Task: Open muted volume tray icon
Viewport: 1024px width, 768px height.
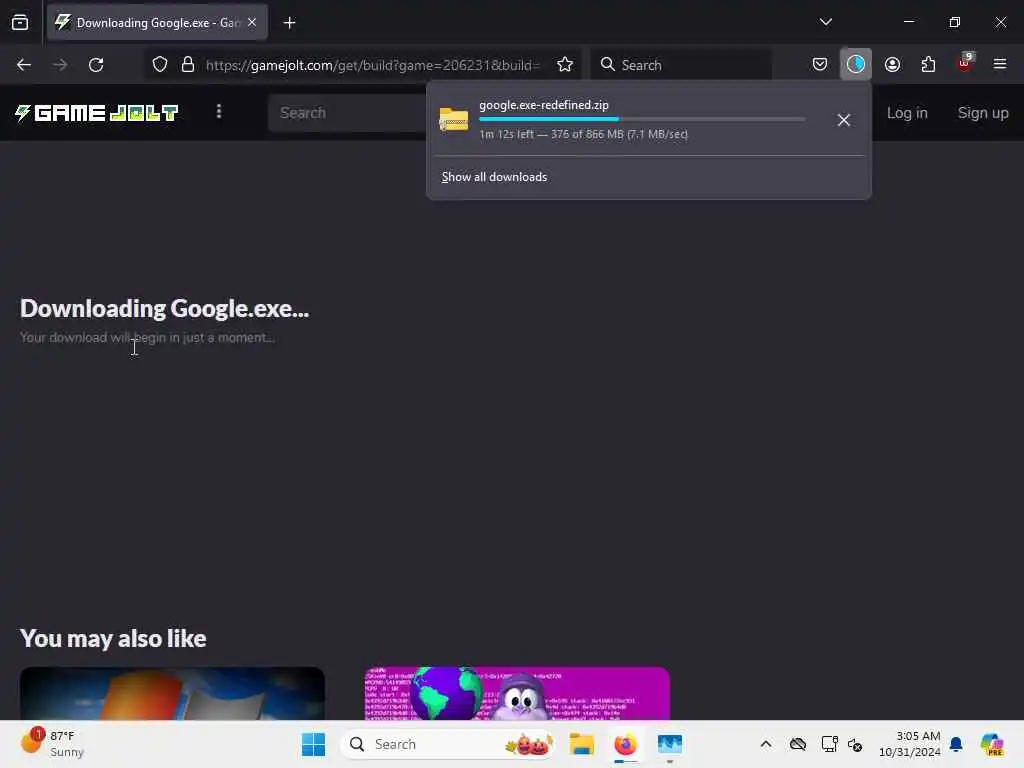Action: pyautogui.click(x=855, y=744)
